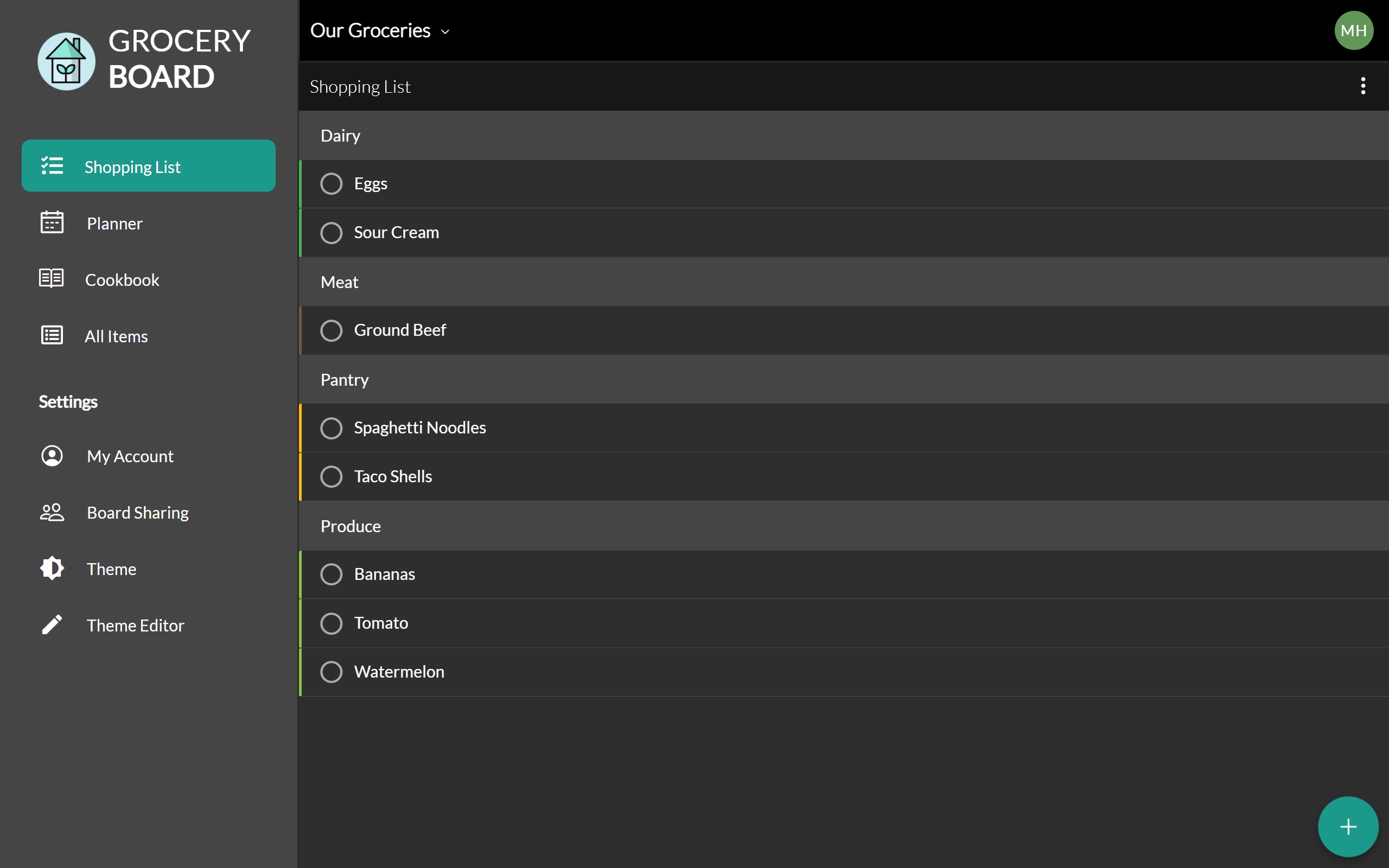Viewport: 1389px width, 868px height.
Task: Click the yellow color bar beside Taco Shells
Action: point(300,476)
